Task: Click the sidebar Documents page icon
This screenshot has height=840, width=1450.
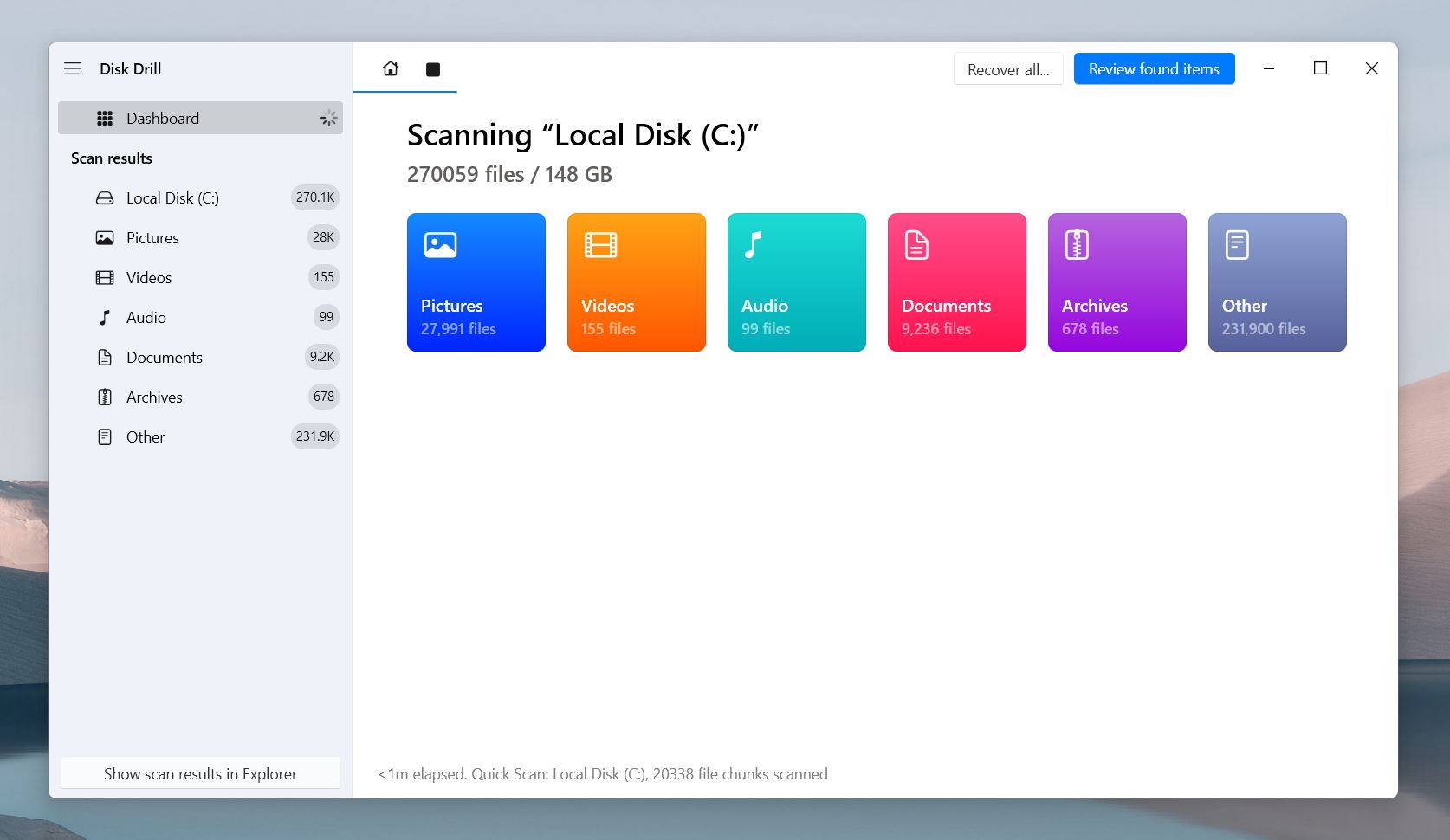Action: point(105,358)
